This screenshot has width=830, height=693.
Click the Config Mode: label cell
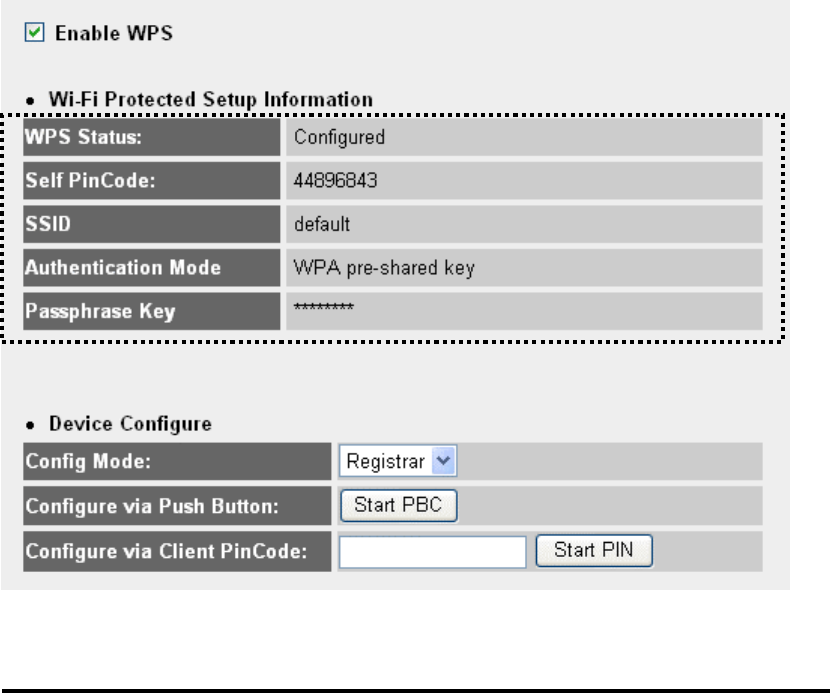[x=177, y=462]
